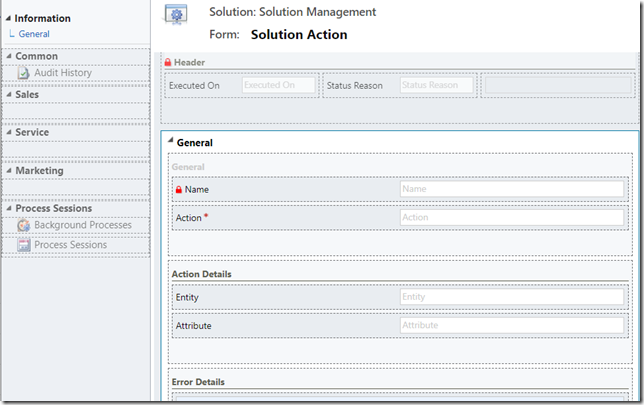Select the greyed General section label
This screenshot has width=644, height=405.
click(188, 167)
